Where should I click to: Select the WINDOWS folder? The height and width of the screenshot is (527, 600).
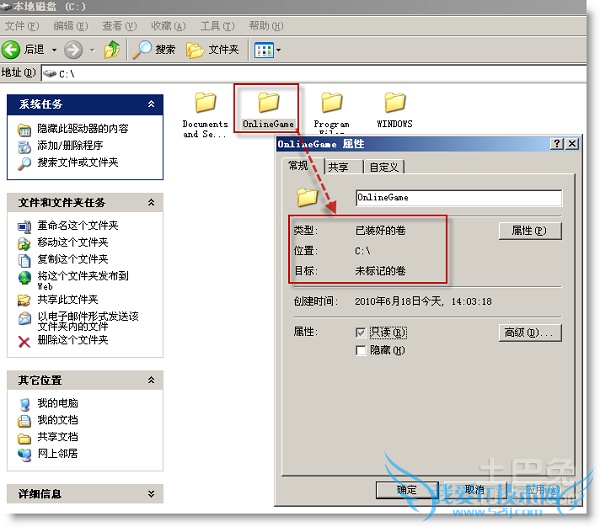395,109
